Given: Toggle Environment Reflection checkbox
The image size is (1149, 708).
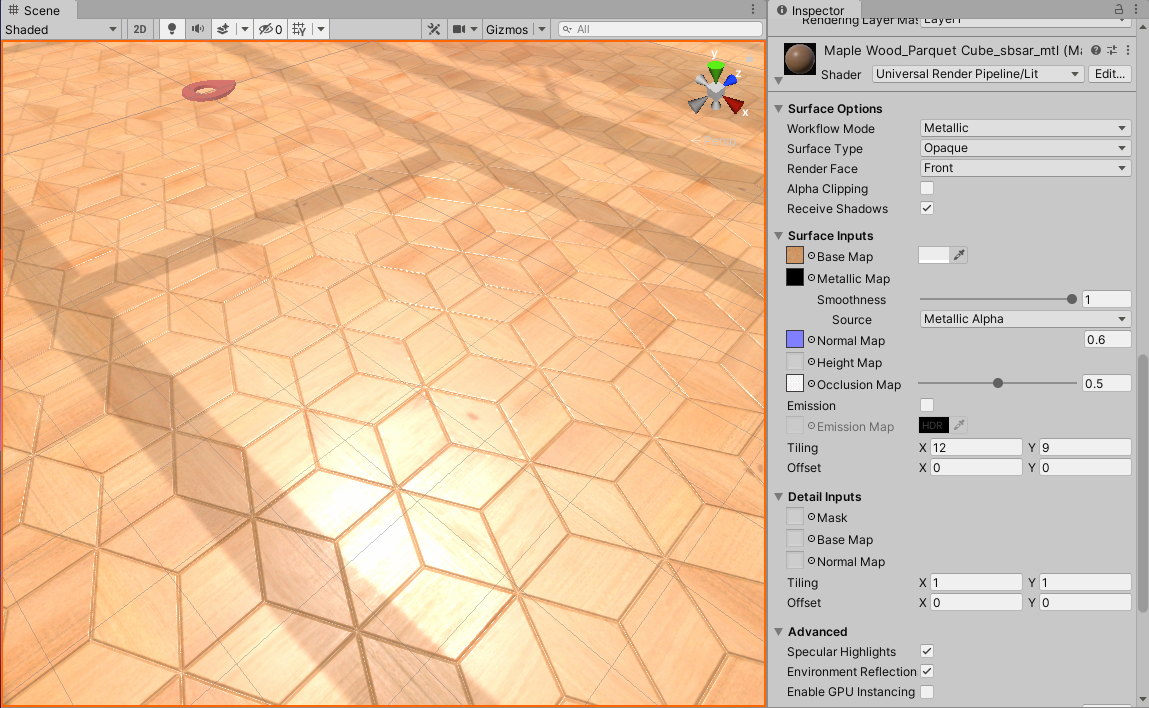Looking at the screenshot, I should tap(927, 671).
